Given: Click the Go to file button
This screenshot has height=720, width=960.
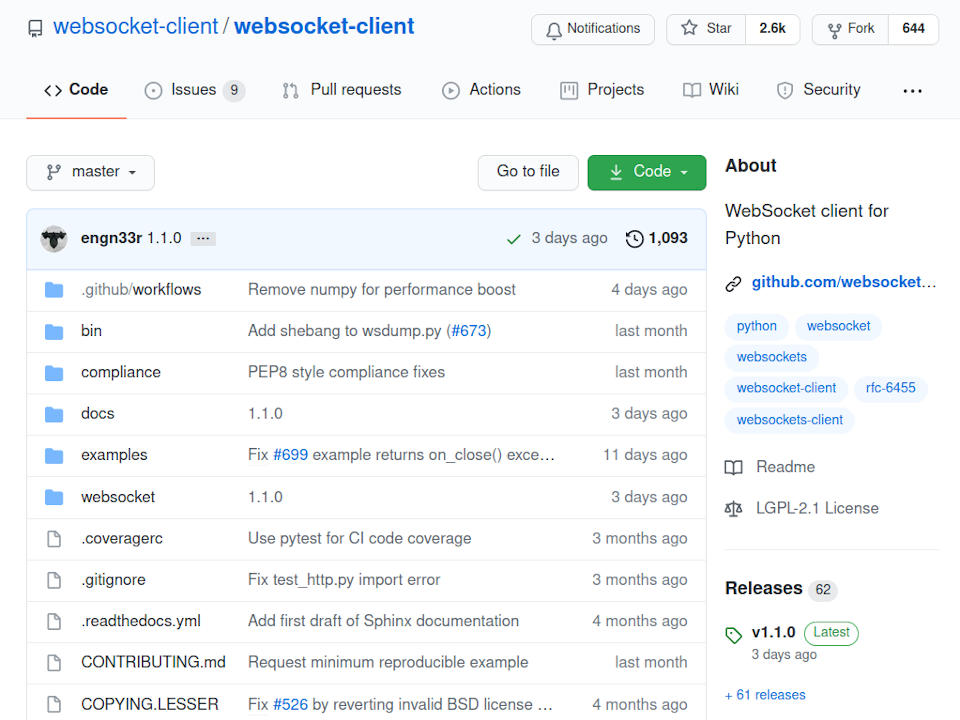Looking at the screenshot, I should click(x=528, y=173).
